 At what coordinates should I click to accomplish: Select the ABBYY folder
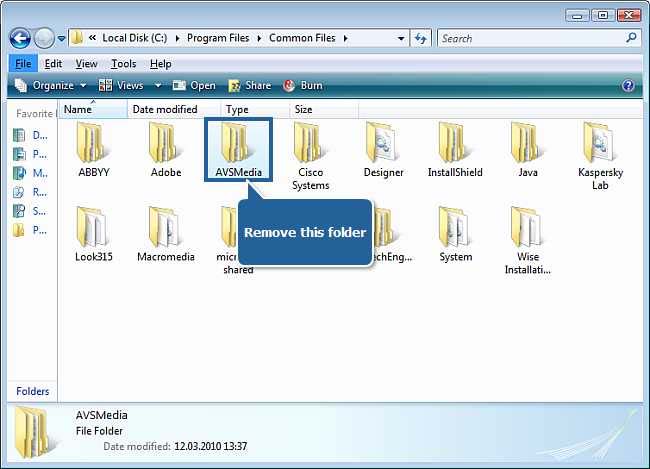[93, 143]
